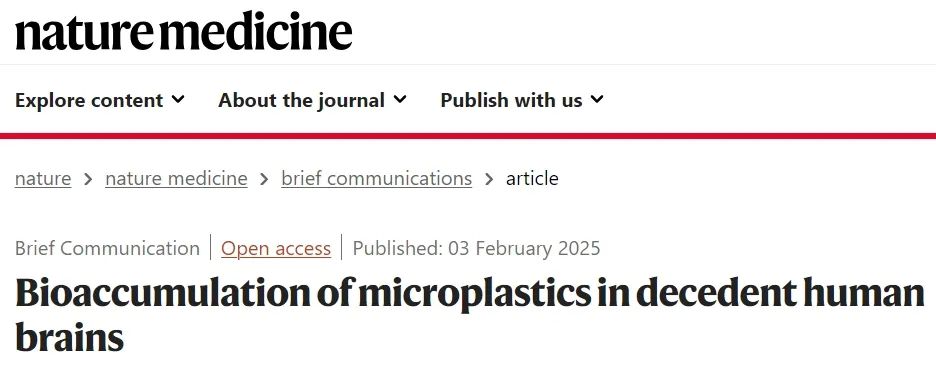The height and width of the screenshot is (372, 936).
Task: Click the breadcrumb arrow after brief communications
Action: (x=489, y=179)
